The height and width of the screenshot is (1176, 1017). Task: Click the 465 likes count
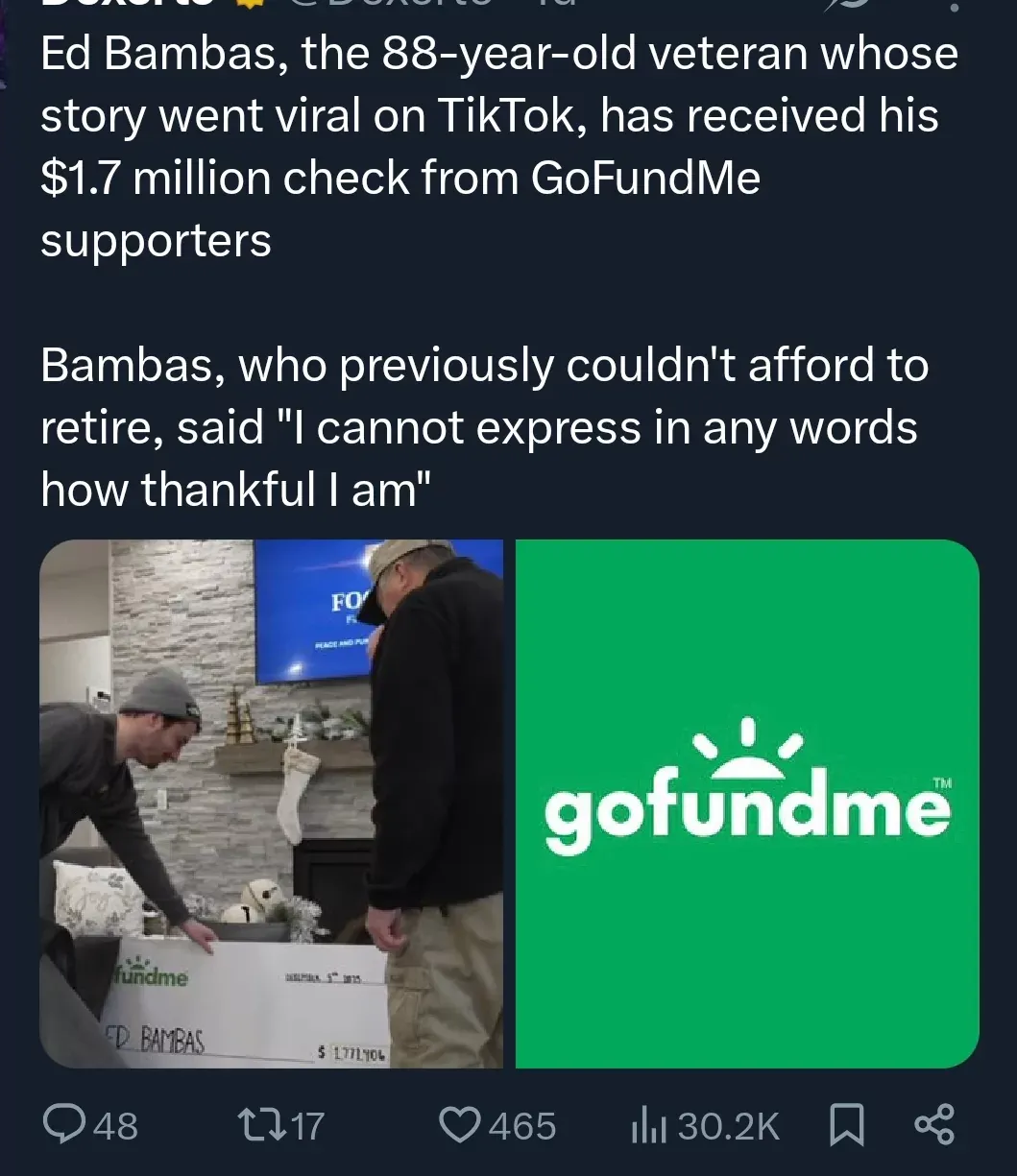click(x=521, y=1125)
